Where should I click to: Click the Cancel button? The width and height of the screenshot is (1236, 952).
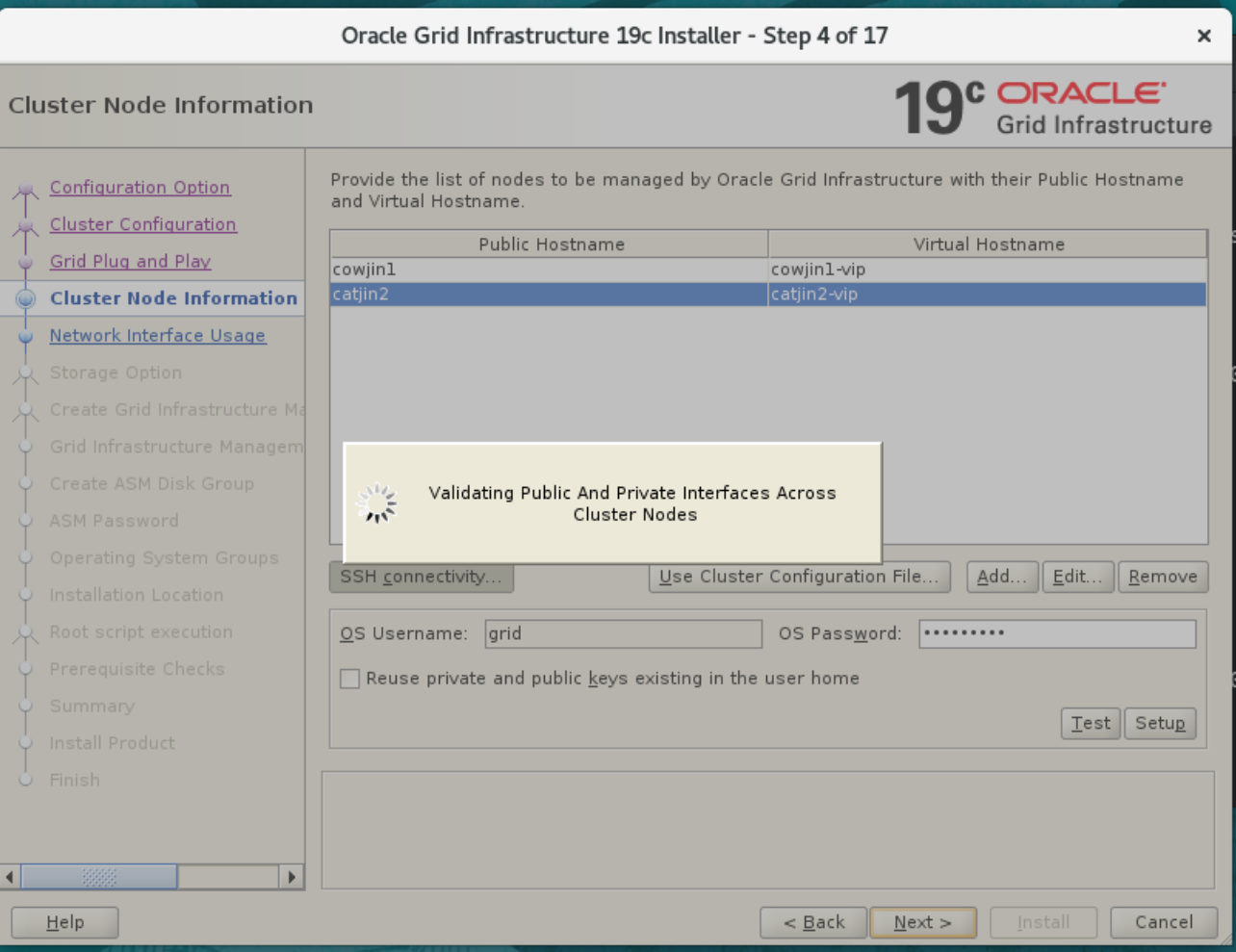pos(1164,922)
